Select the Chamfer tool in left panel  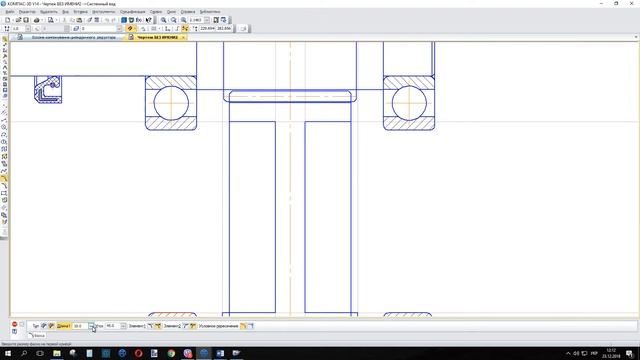4,178
